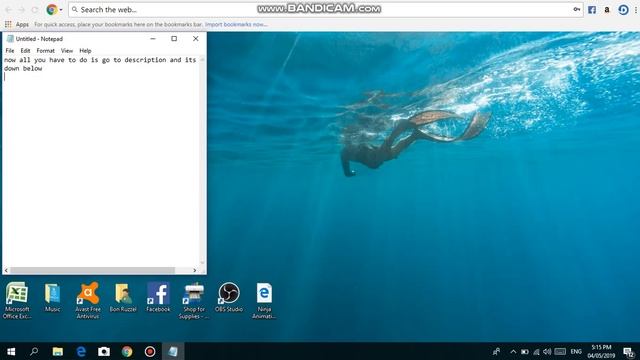Open File Explorer from taskbar

pyautogui.click(x=58, y=351)
